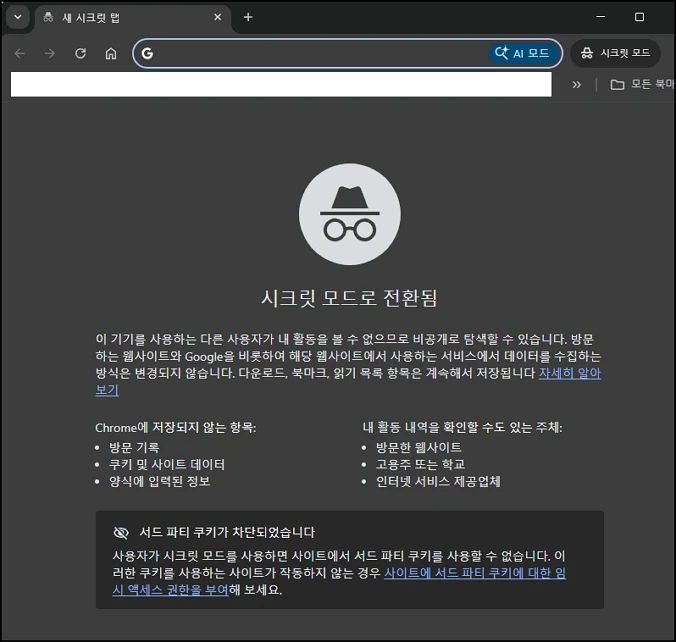Open the 시크릿 모드 profile button
The height and width of the screenshot is (642, 676).
coord(615,53)
